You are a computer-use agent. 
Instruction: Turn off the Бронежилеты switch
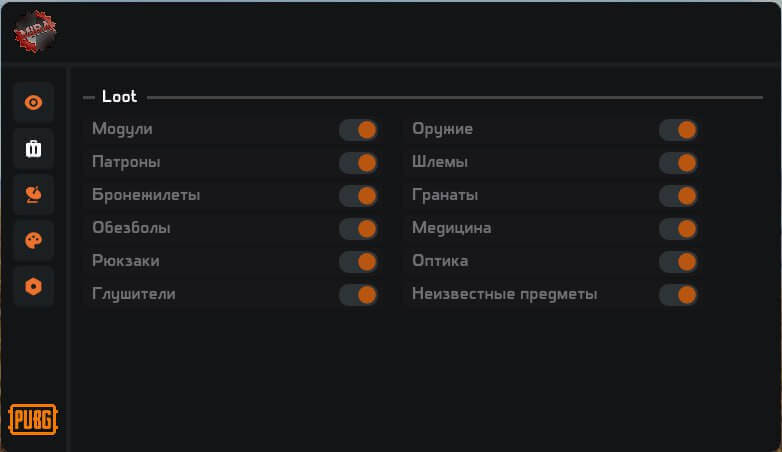pyautogui.click(x=358, y=196)
